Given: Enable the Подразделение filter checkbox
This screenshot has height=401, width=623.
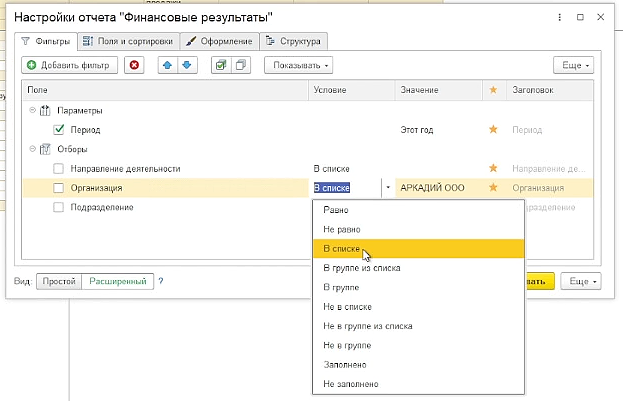Looking at the screenshot, I should click(58, 207).
